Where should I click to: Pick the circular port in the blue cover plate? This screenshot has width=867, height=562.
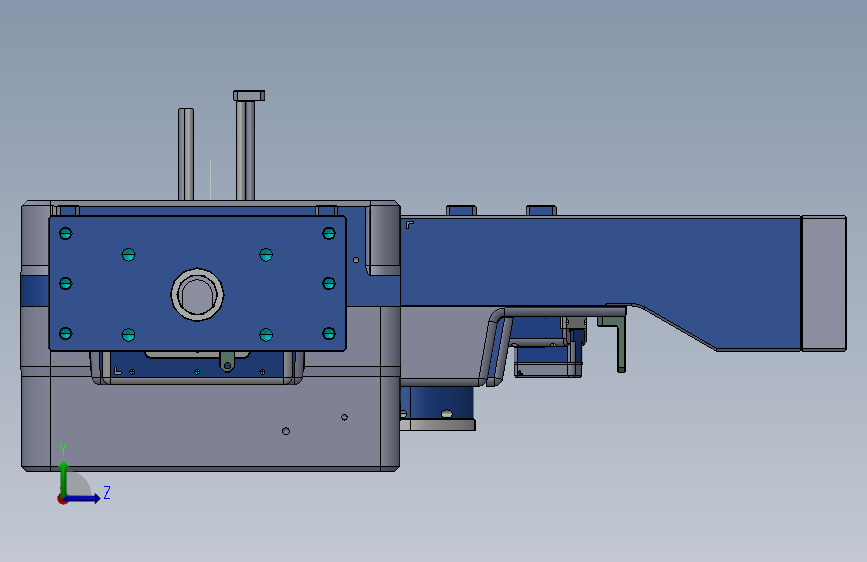click(x=197, y=294)
